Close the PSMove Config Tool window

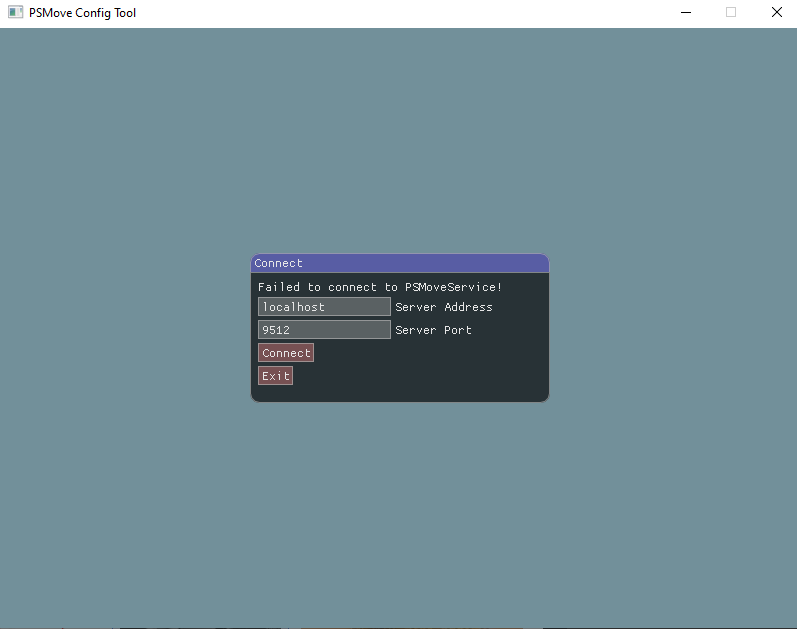[x=776, y=13]
